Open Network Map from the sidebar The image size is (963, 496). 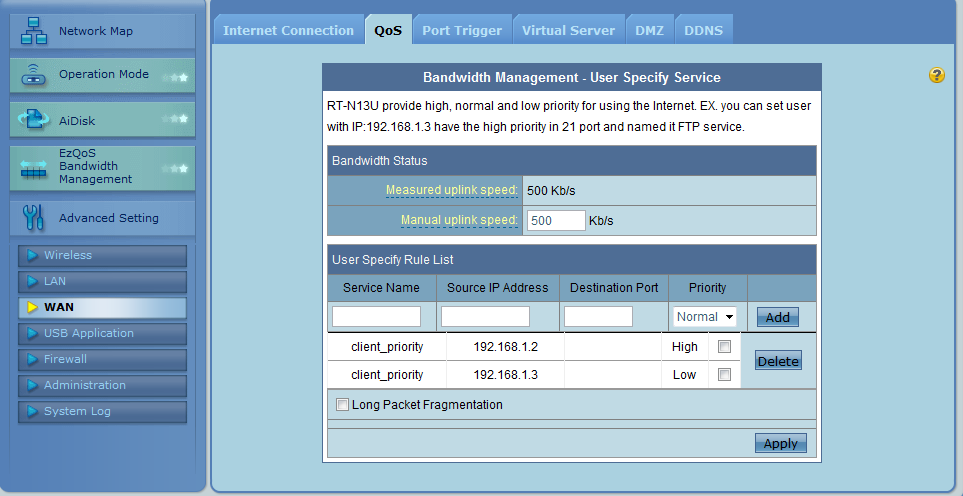point(103,31)
